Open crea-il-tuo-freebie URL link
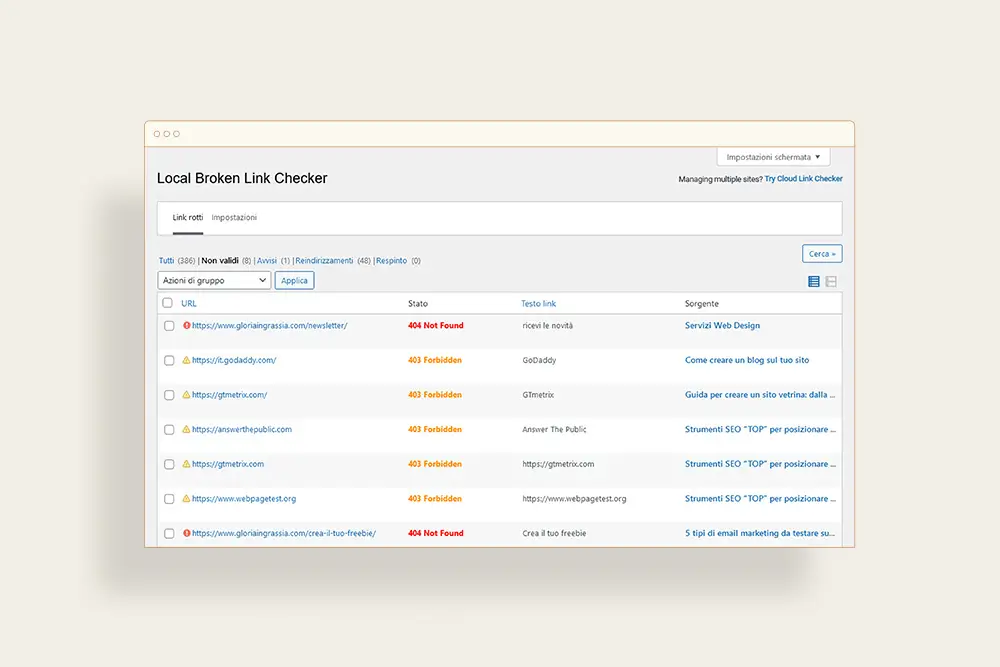The width and height of the screenshot is (1000, 667). coord(284,533)
